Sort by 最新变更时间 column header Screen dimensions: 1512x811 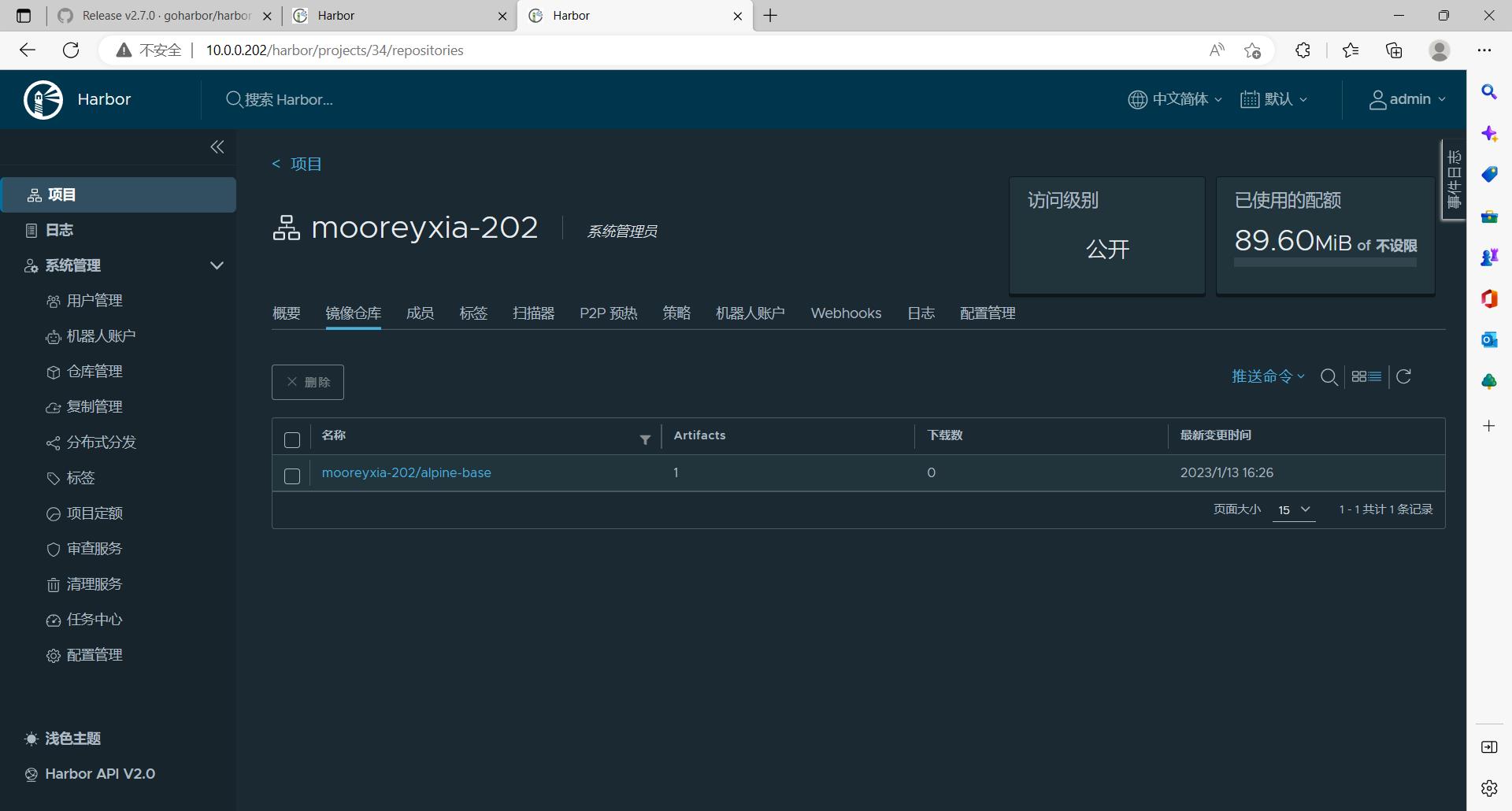coord(1215,435)
